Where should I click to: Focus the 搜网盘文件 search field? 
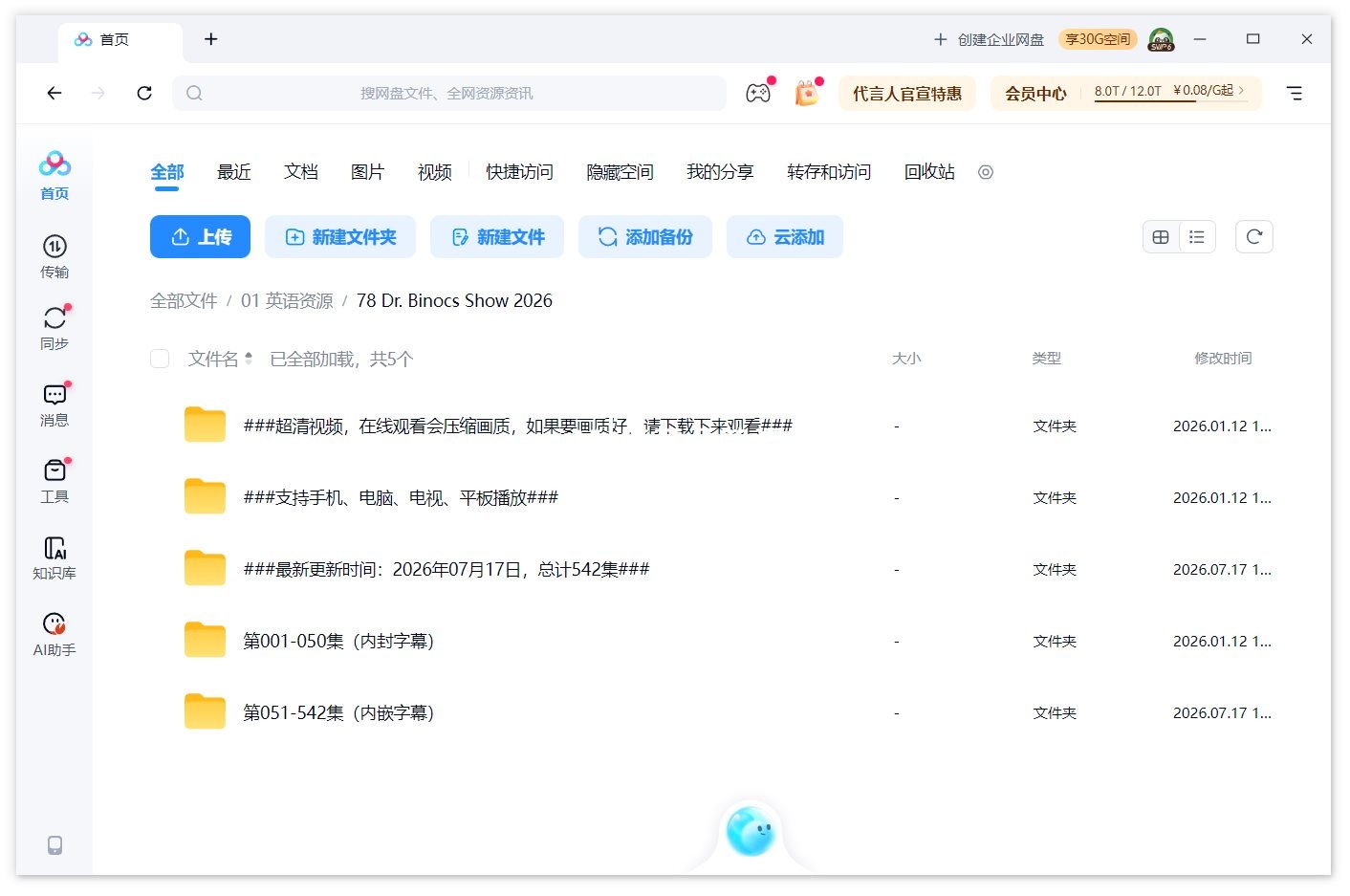click(449, 93)
